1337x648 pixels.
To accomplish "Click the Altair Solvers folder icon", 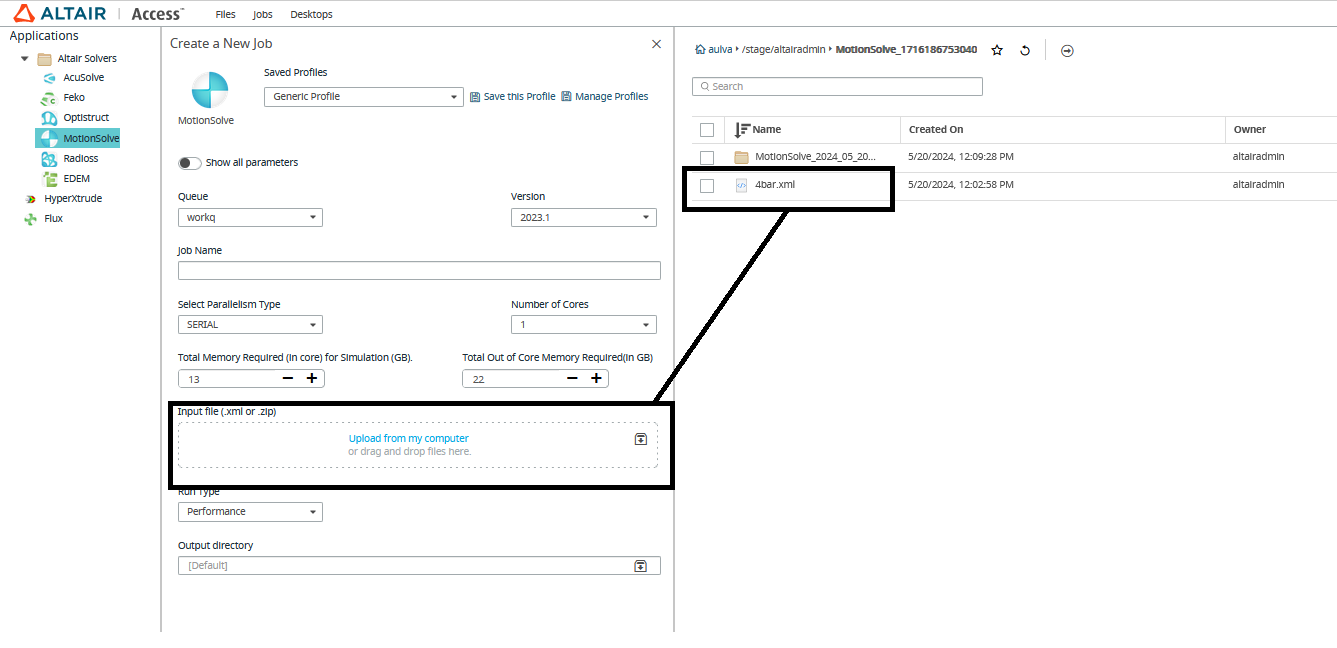I will 44,58.
